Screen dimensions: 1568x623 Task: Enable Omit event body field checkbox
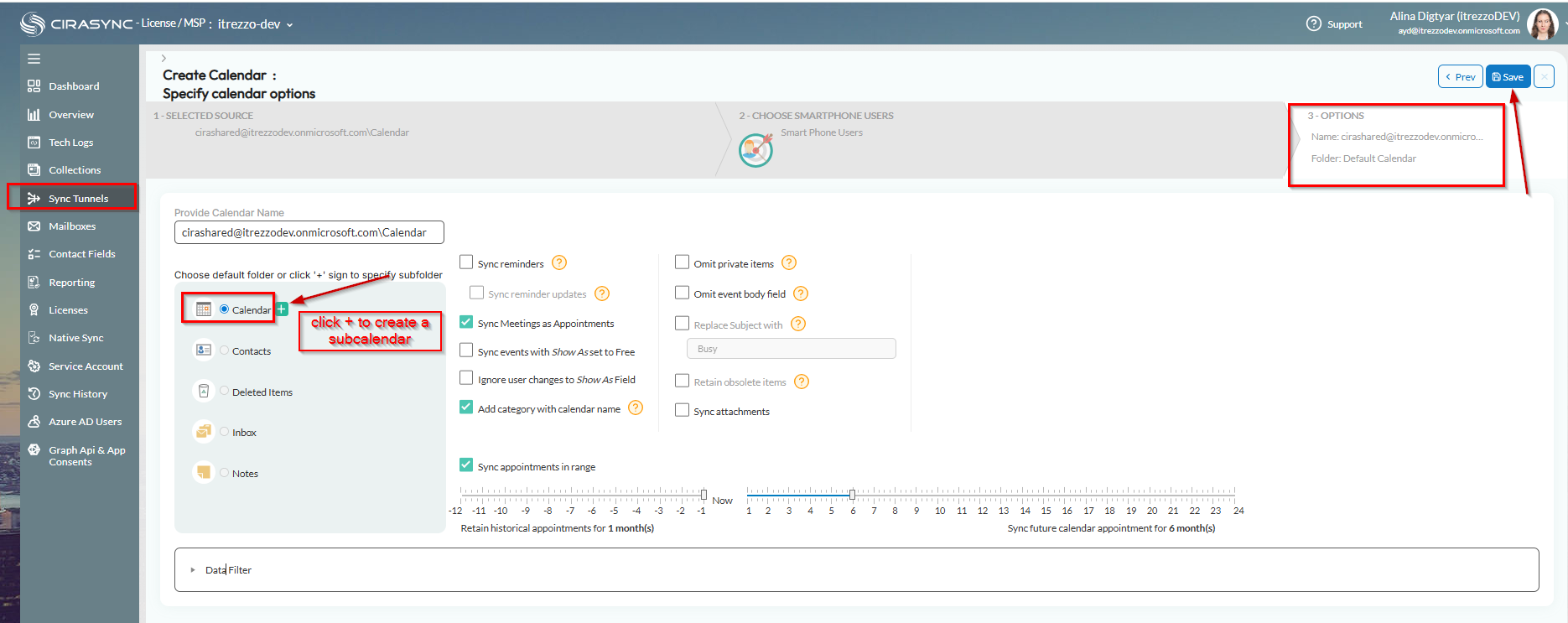click(683, 293)
